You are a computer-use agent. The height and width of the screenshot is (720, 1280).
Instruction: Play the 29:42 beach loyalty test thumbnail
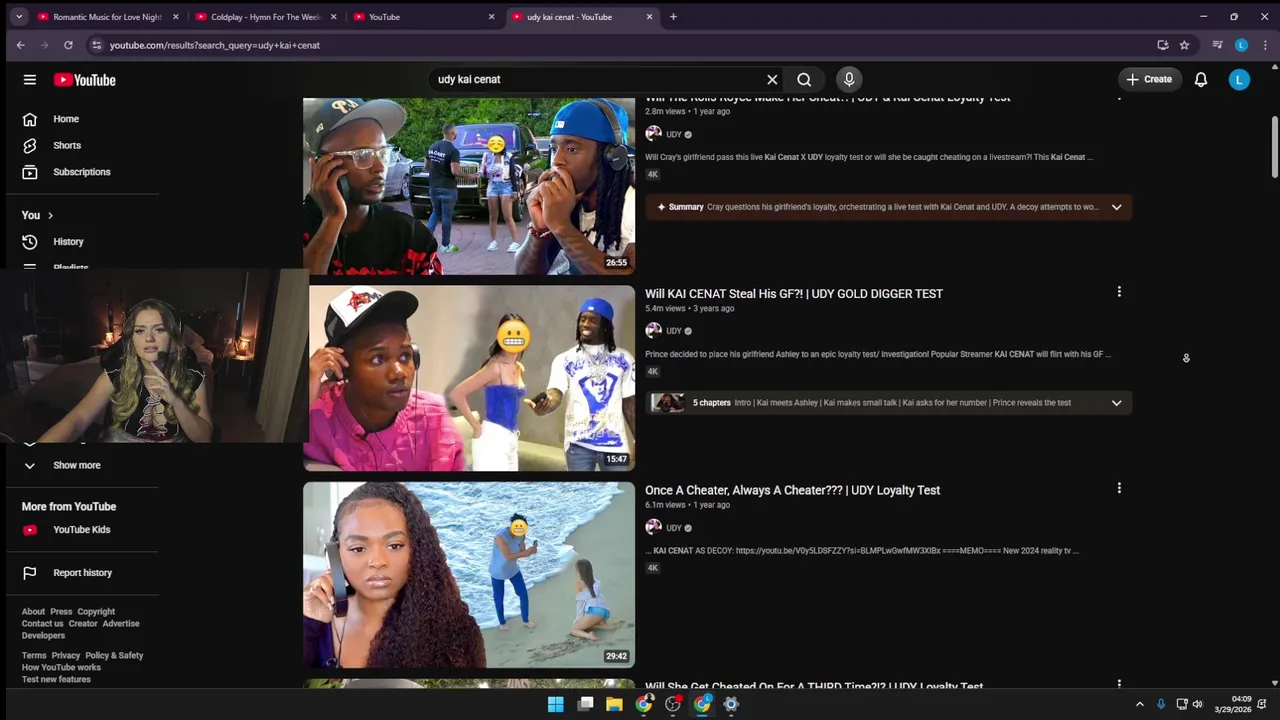point(469,575)
